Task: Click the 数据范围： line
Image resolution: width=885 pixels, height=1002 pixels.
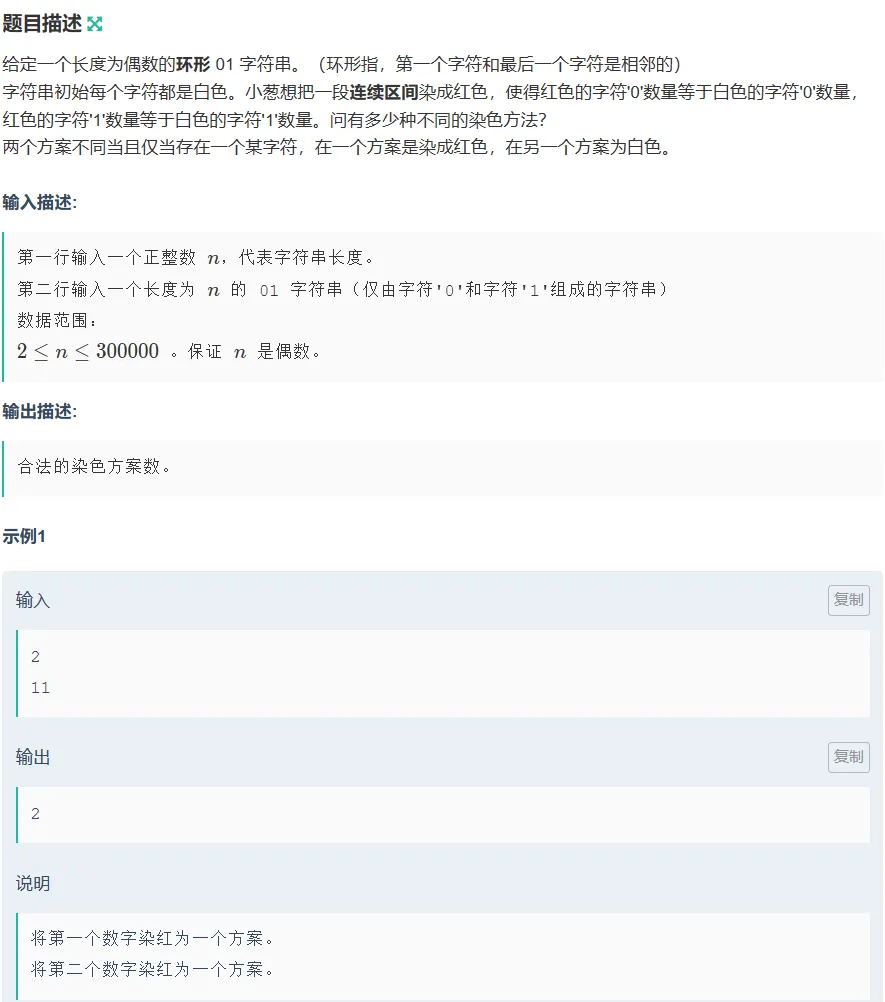Action: pyautogui.click(x=58, y=320)
